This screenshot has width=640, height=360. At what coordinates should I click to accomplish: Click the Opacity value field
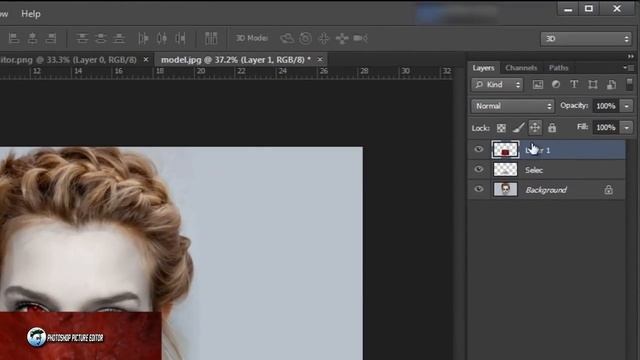606,106
